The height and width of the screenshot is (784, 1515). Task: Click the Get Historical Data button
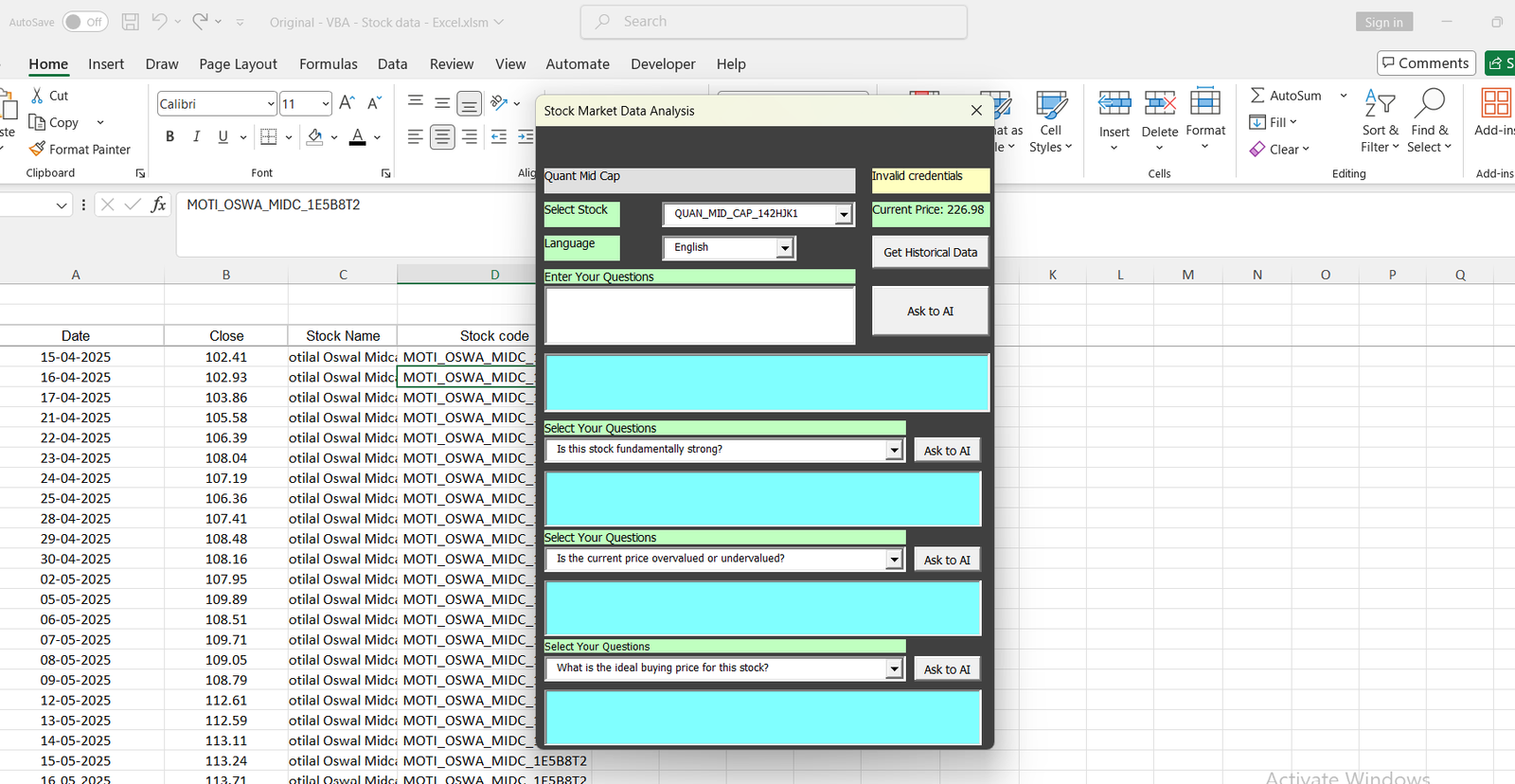pyautogui.click(x=930, y=253)
